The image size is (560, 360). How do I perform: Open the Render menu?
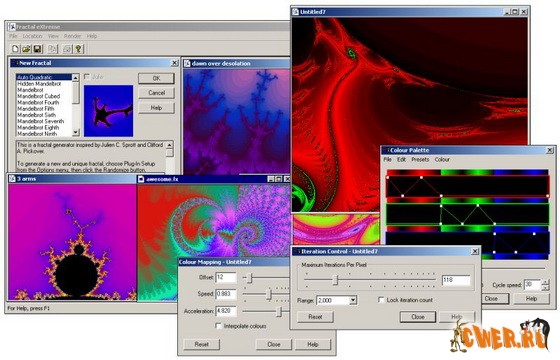pyautogui.click(x=72, y=36)
